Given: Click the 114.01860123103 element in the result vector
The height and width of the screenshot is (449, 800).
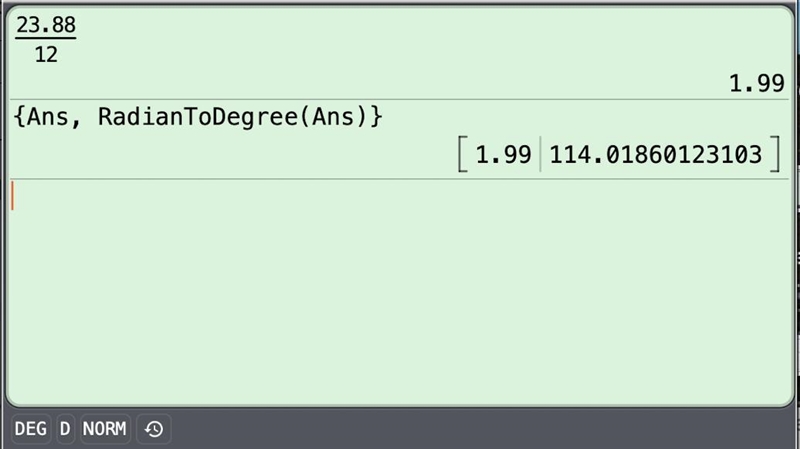Looking at the screenshot, I should click(x=656, y=155).
